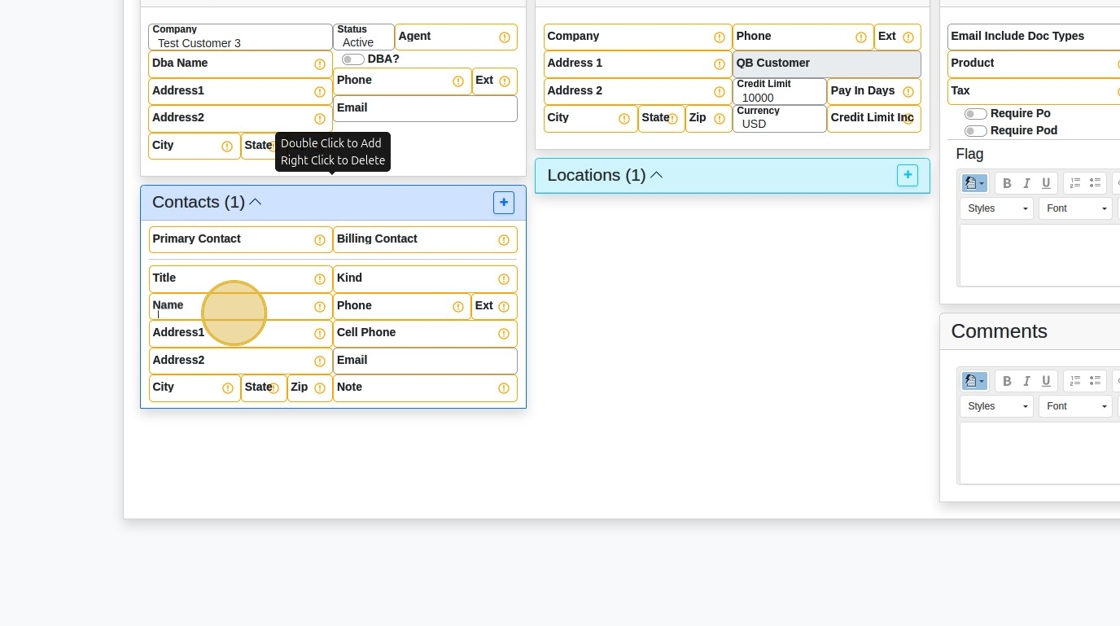This screenshot has height=626, width=1120.
Task: Click the Status field showing Active
Action: 363,37
